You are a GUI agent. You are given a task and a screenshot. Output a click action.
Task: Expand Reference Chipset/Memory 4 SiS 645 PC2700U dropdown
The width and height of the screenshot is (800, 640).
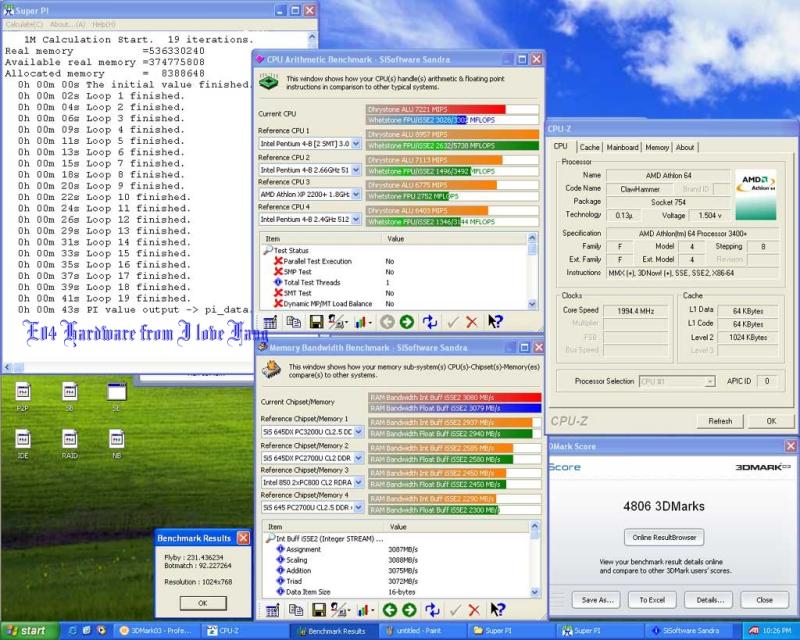pos(359,507)
